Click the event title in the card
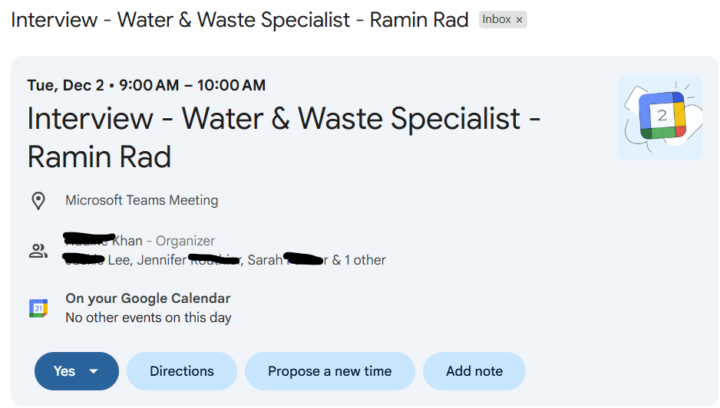 (x=283, y=137)
